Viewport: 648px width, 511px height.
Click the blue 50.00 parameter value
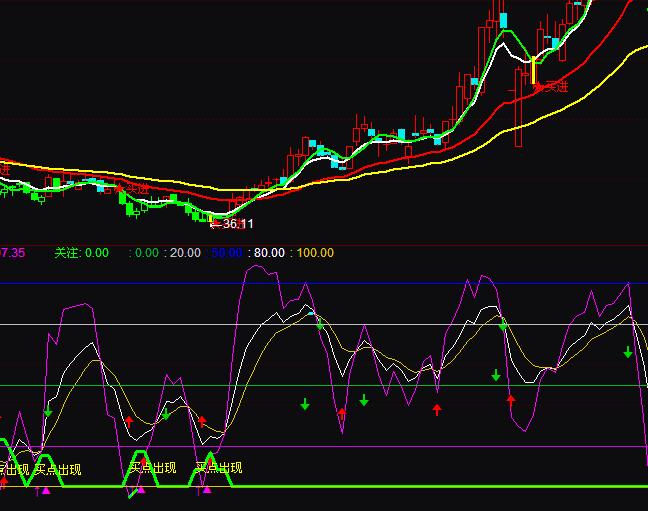(x=226, y=253)
